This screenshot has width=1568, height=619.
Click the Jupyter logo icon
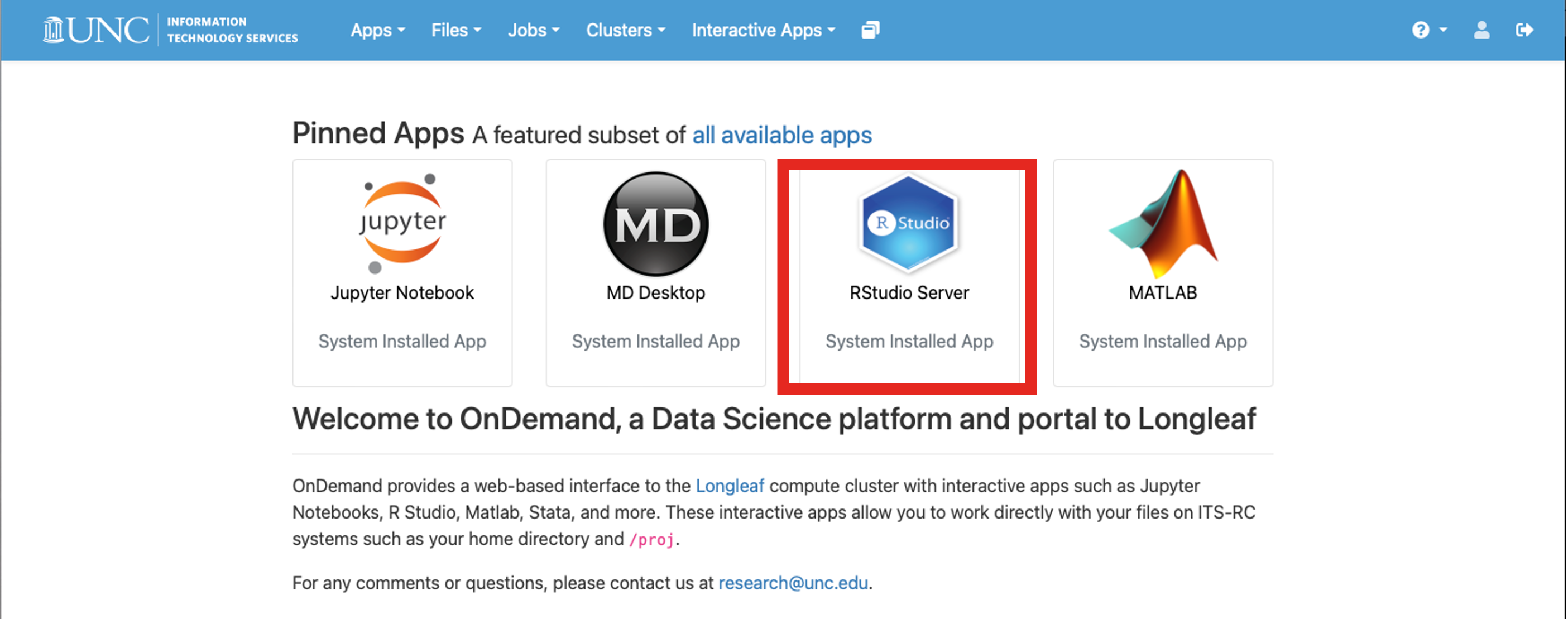pyautogui.click(x=402, y=223)
